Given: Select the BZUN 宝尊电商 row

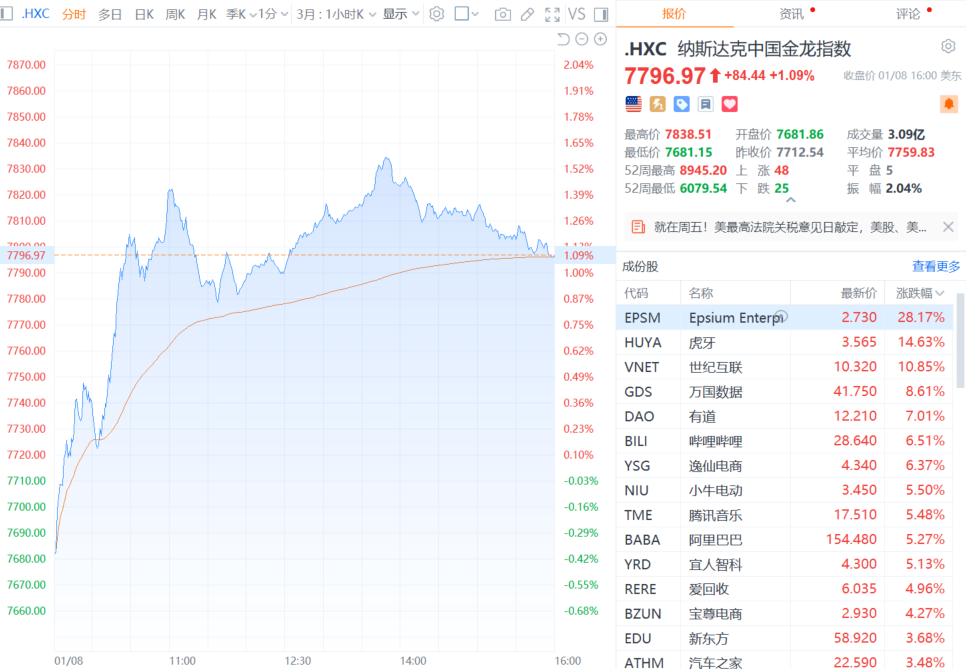Looking at the screenshot, I should [785, 613].
